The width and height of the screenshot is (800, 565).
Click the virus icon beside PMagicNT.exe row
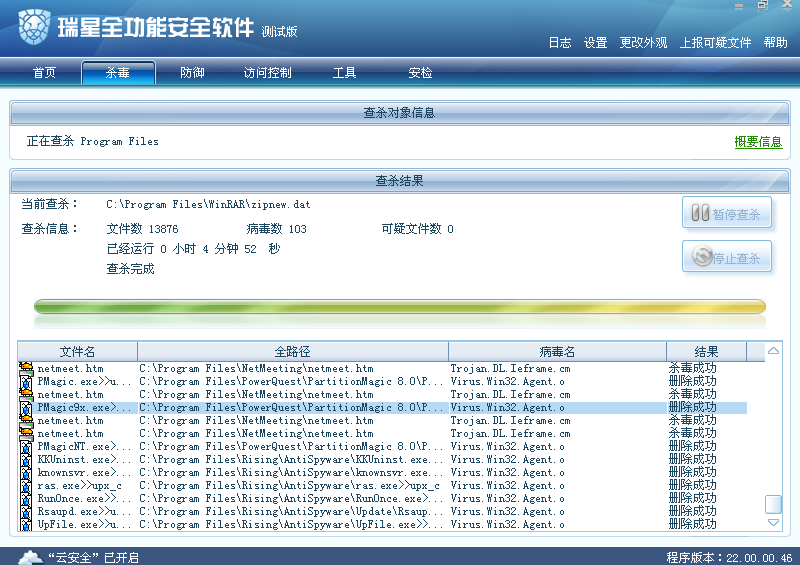pyautogui.click(x=26, y=447)
